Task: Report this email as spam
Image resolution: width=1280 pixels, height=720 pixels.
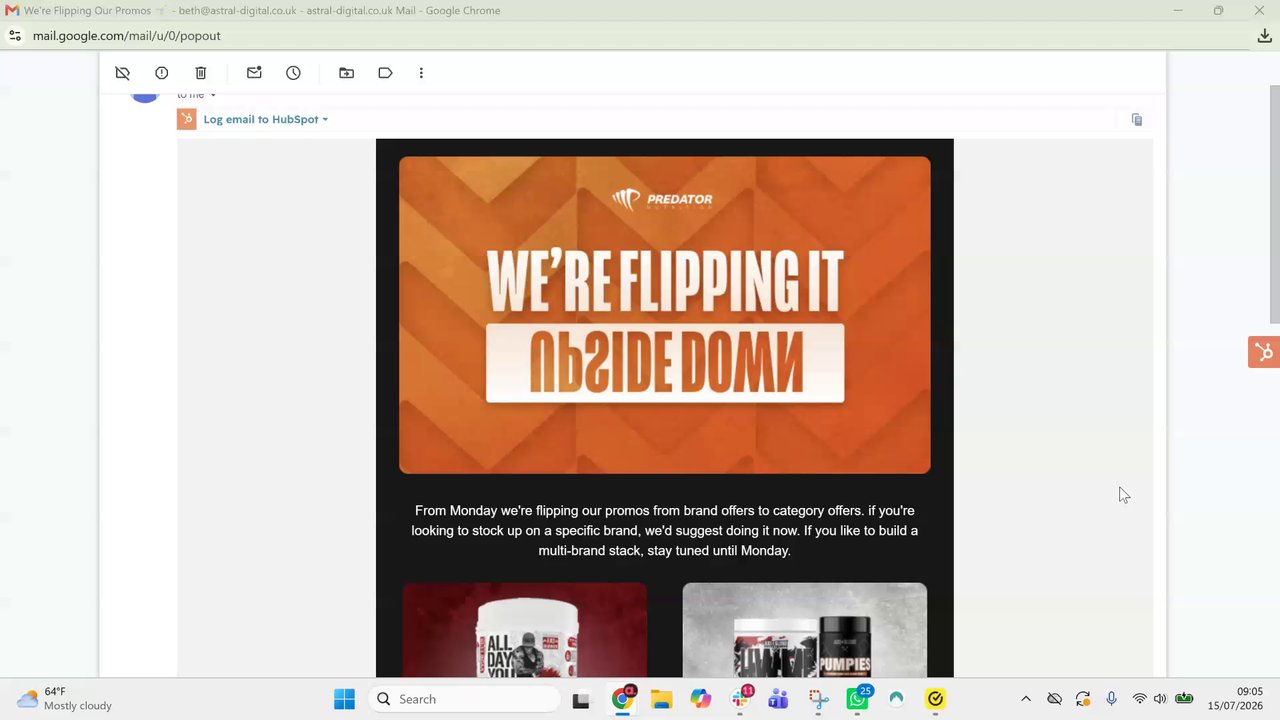Action: [x=162, y=73]
